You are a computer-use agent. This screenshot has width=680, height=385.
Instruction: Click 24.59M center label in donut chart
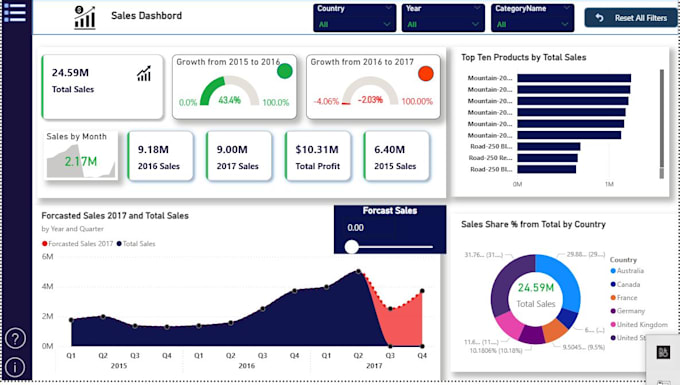(x=536, y=287)
